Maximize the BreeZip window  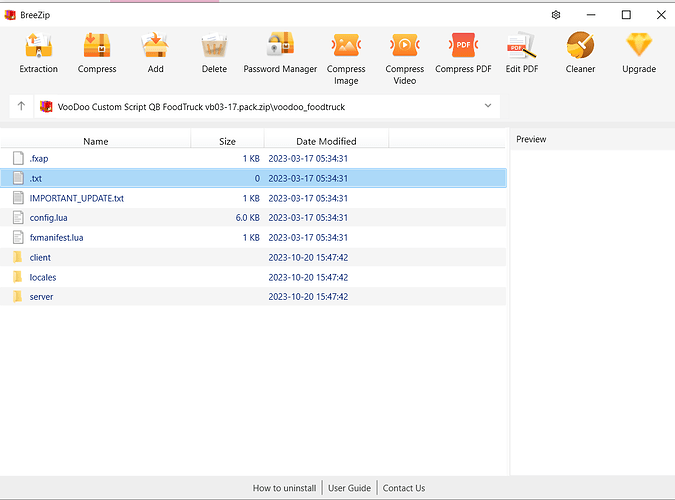pos(626,15)
